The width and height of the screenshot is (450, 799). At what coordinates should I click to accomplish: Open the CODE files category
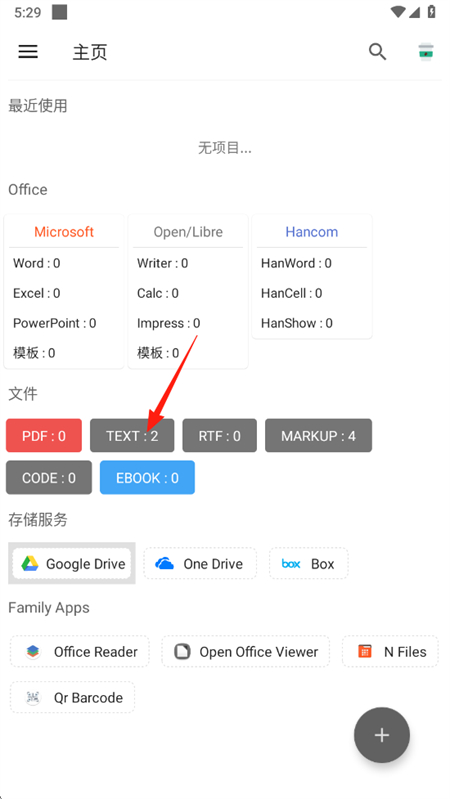(x=49, y=477)
